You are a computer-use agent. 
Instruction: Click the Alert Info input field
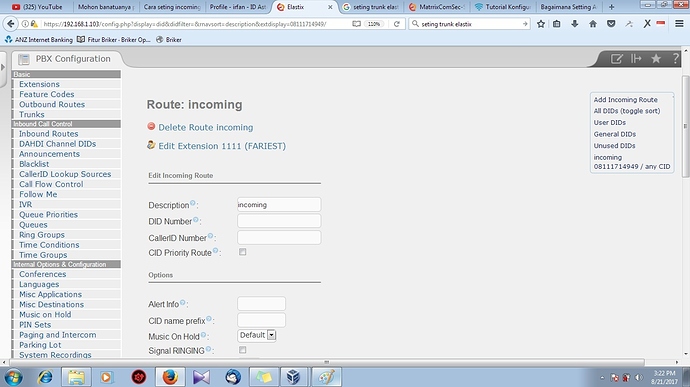261,303
